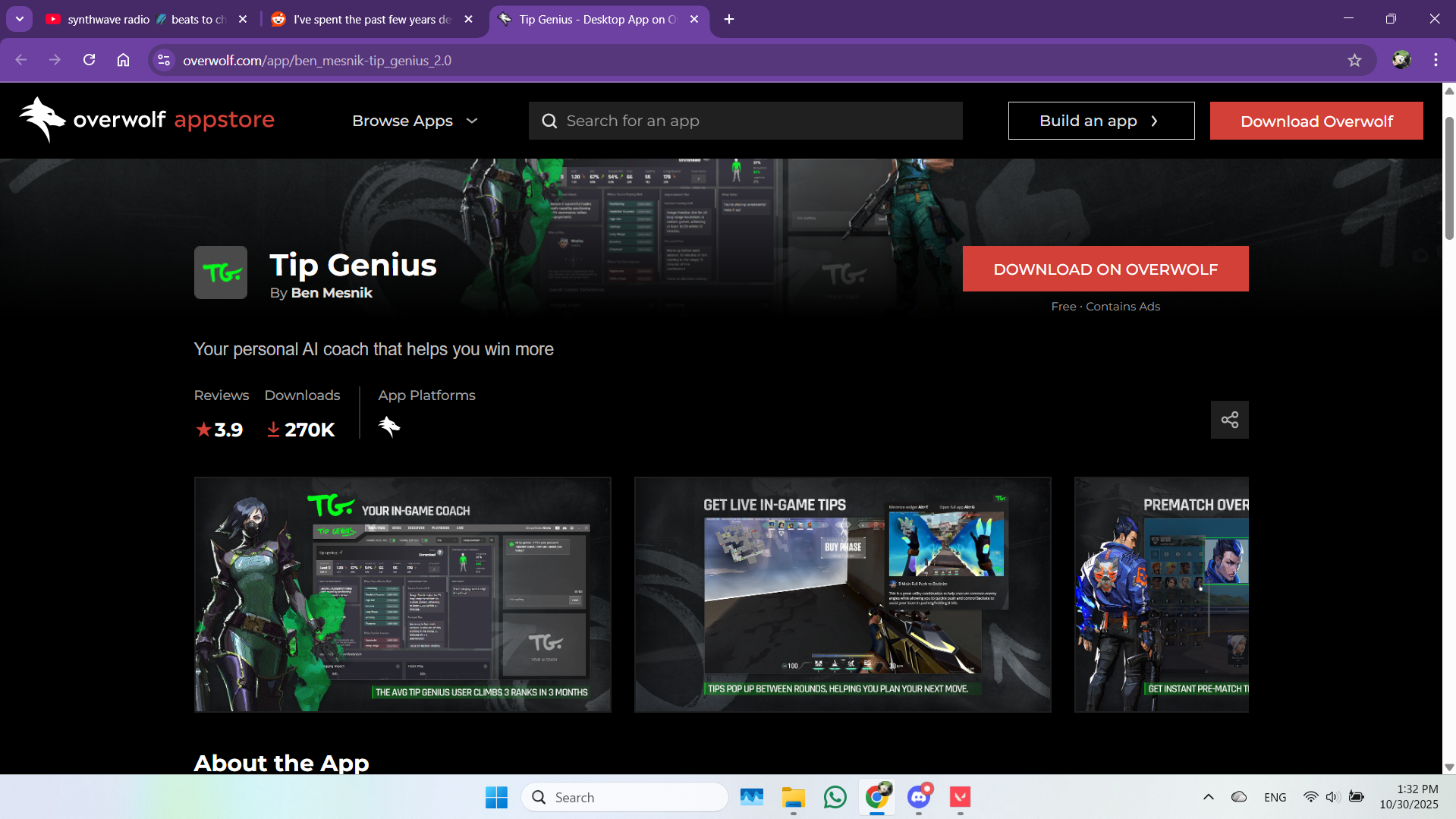Click the scrollbar down arrow
Viewport: 1456px width, 819px height.
pyautogui.click(x=1449, y=767)
